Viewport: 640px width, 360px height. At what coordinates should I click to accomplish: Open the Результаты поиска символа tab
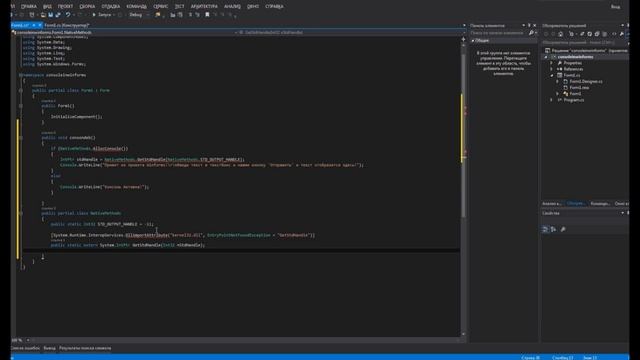[x=85, y=348]
